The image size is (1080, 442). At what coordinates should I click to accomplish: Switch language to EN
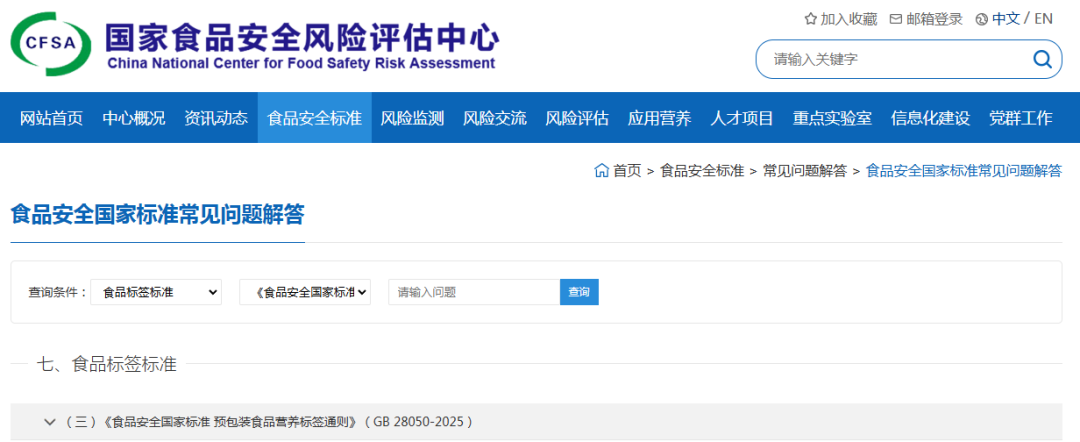pyautogui.click(x=1043, y=19)
